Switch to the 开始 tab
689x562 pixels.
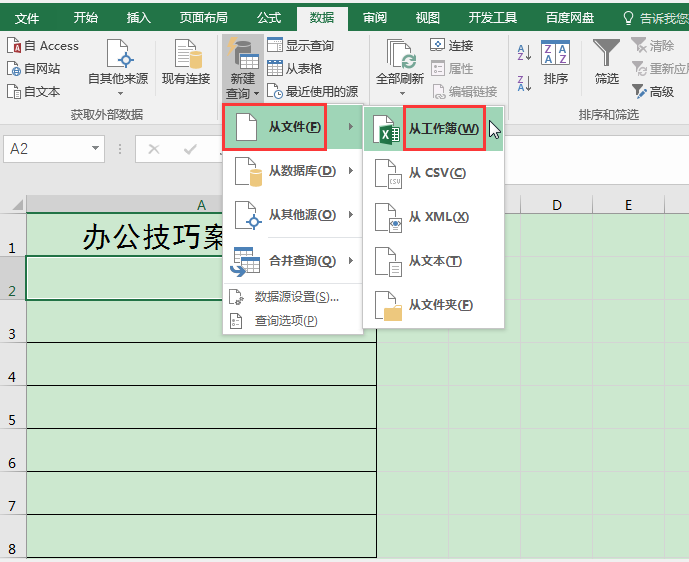click(86, 18)
